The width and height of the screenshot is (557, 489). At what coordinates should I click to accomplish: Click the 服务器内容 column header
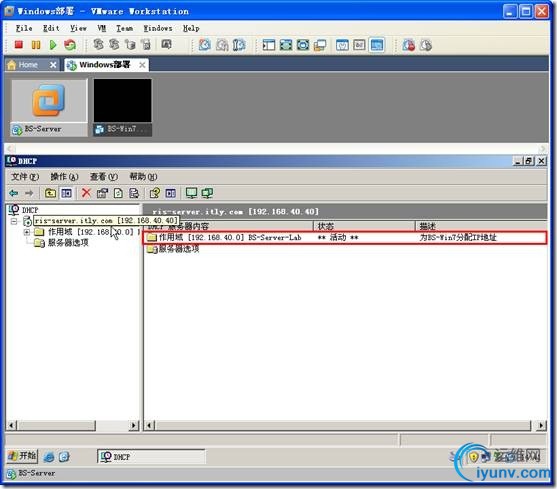[229, 226]
